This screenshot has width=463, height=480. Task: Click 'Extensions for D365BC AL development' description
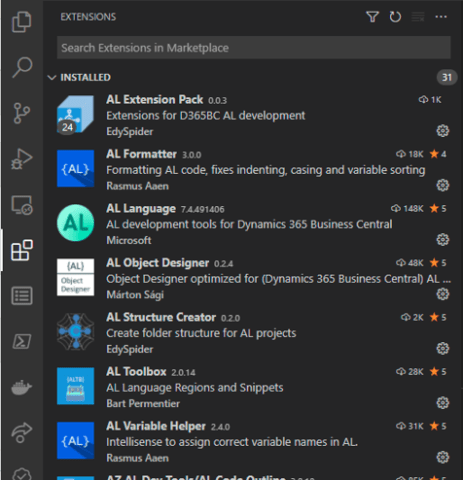(206, 116)
